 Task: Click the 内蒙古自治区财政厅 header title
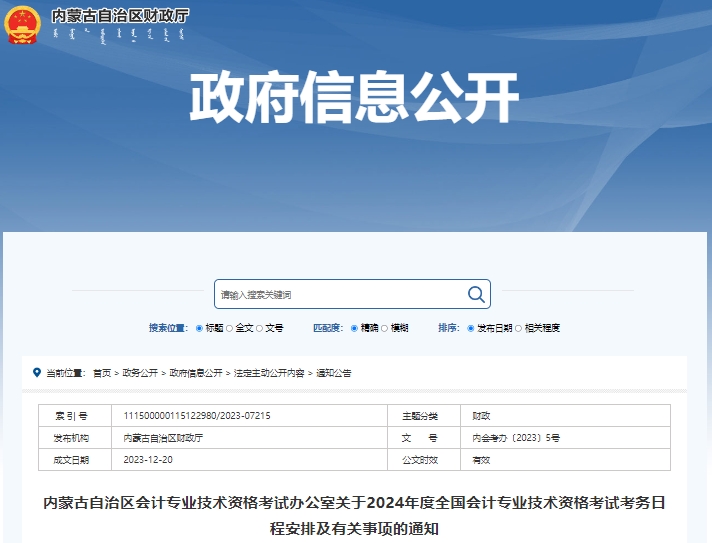[x=120, y=16]
